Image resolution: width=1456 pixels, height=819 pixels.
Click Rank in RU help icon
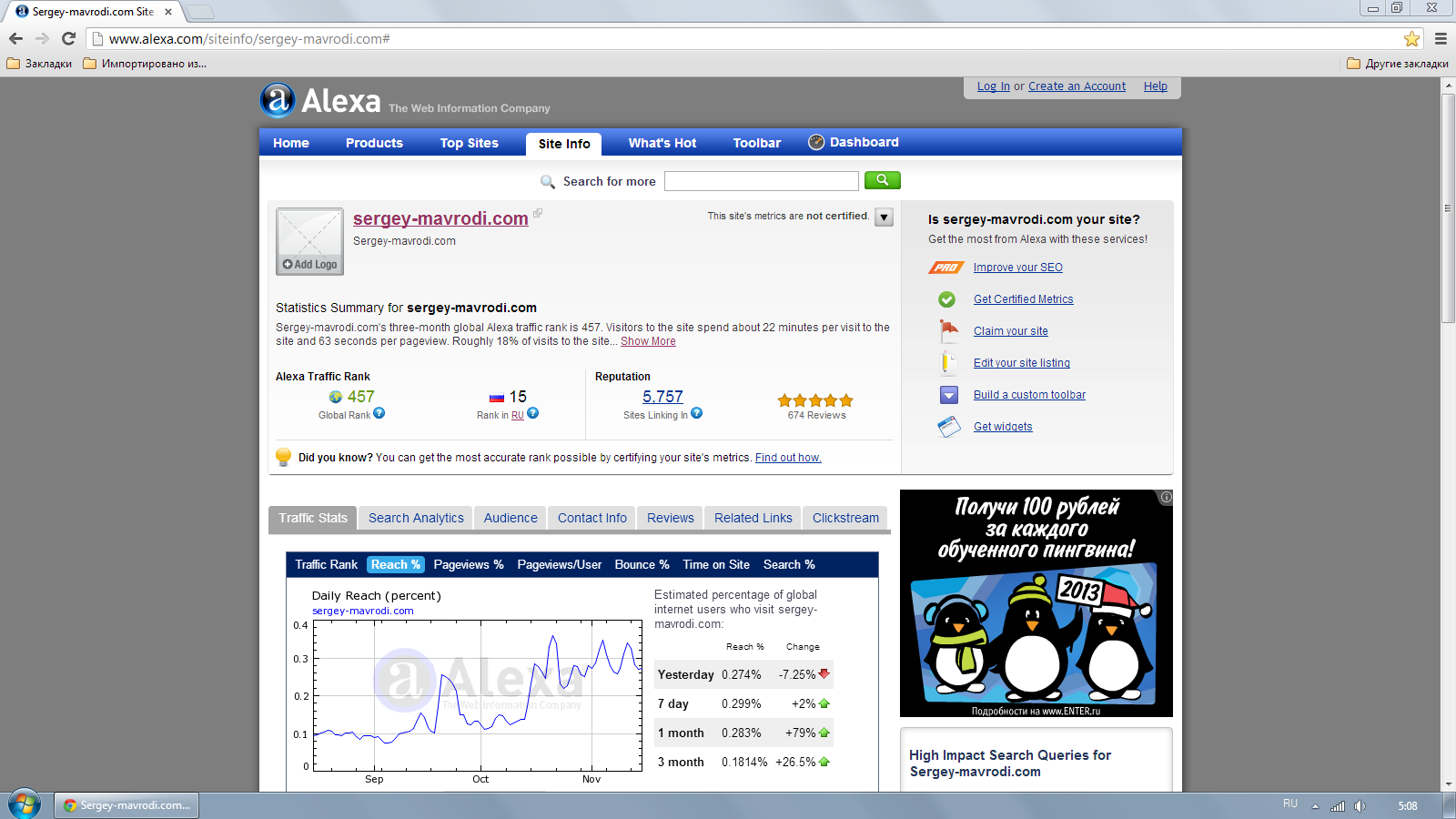[x=533, y=413]
